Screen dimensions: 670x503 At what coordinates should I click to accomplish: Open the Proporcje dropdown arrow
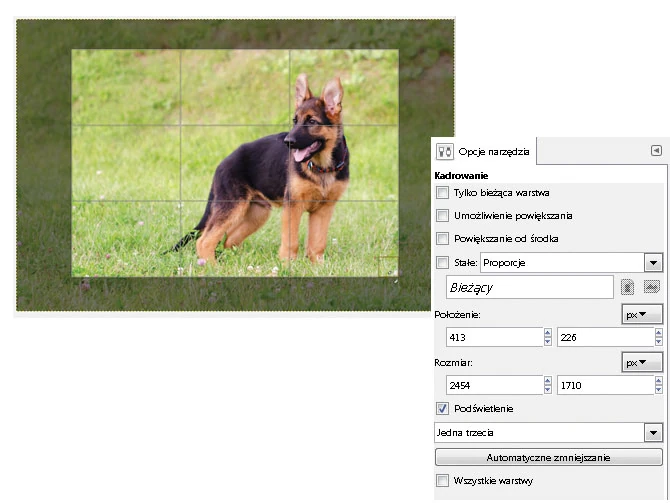click(x=653, y=263)
